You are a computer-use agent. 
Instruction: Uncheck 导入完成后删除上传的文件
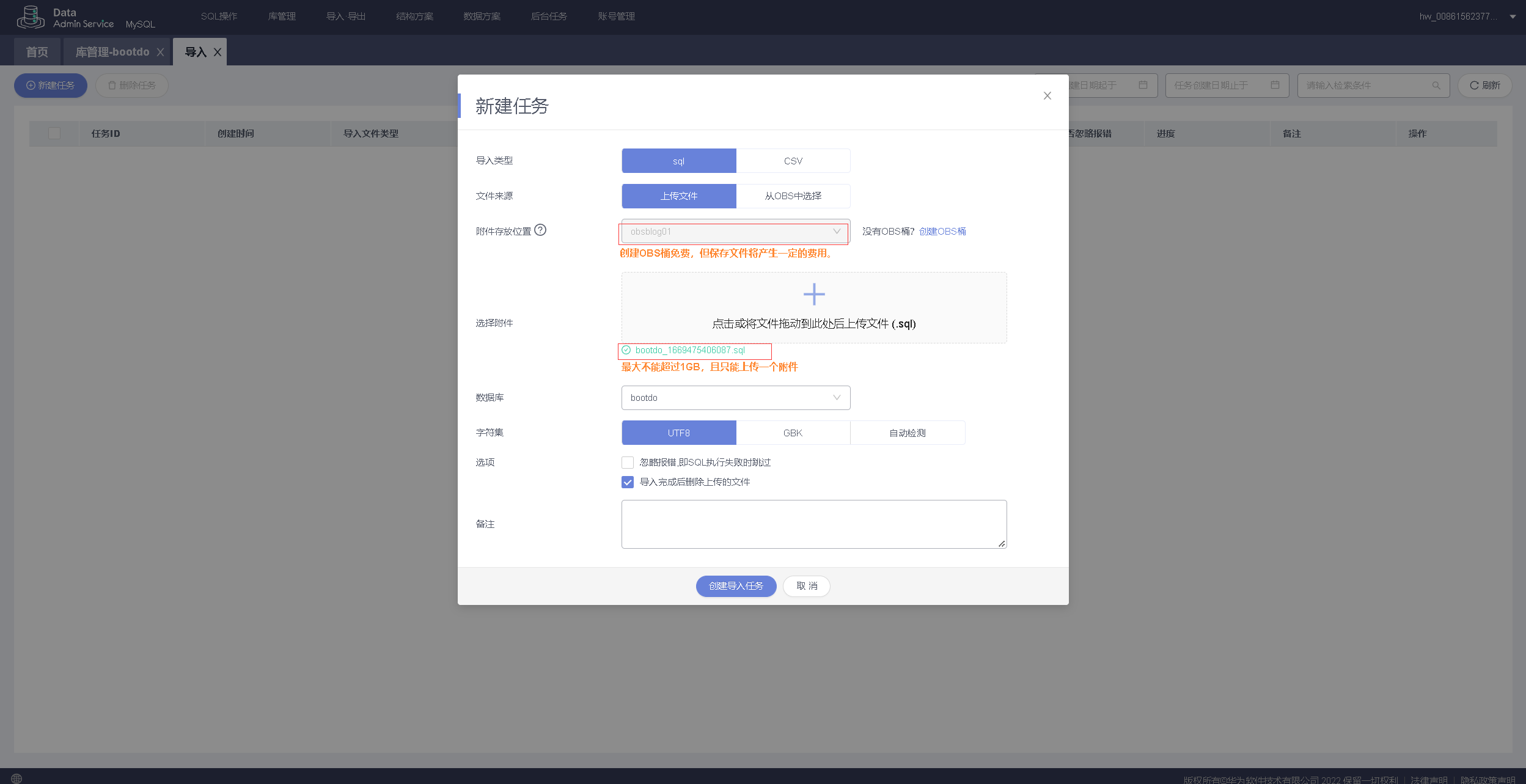[627, 482]
